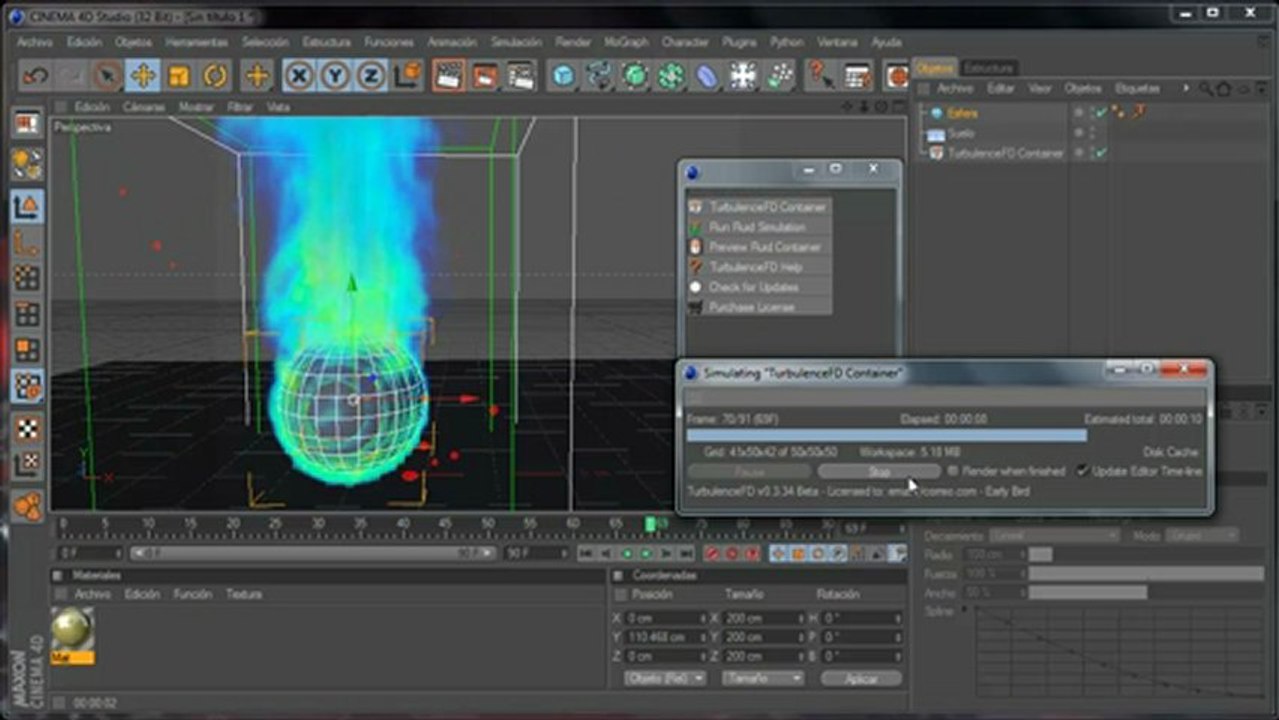Add a Cube primitive object
This screenshot has width=1279, height=720.
564,76
